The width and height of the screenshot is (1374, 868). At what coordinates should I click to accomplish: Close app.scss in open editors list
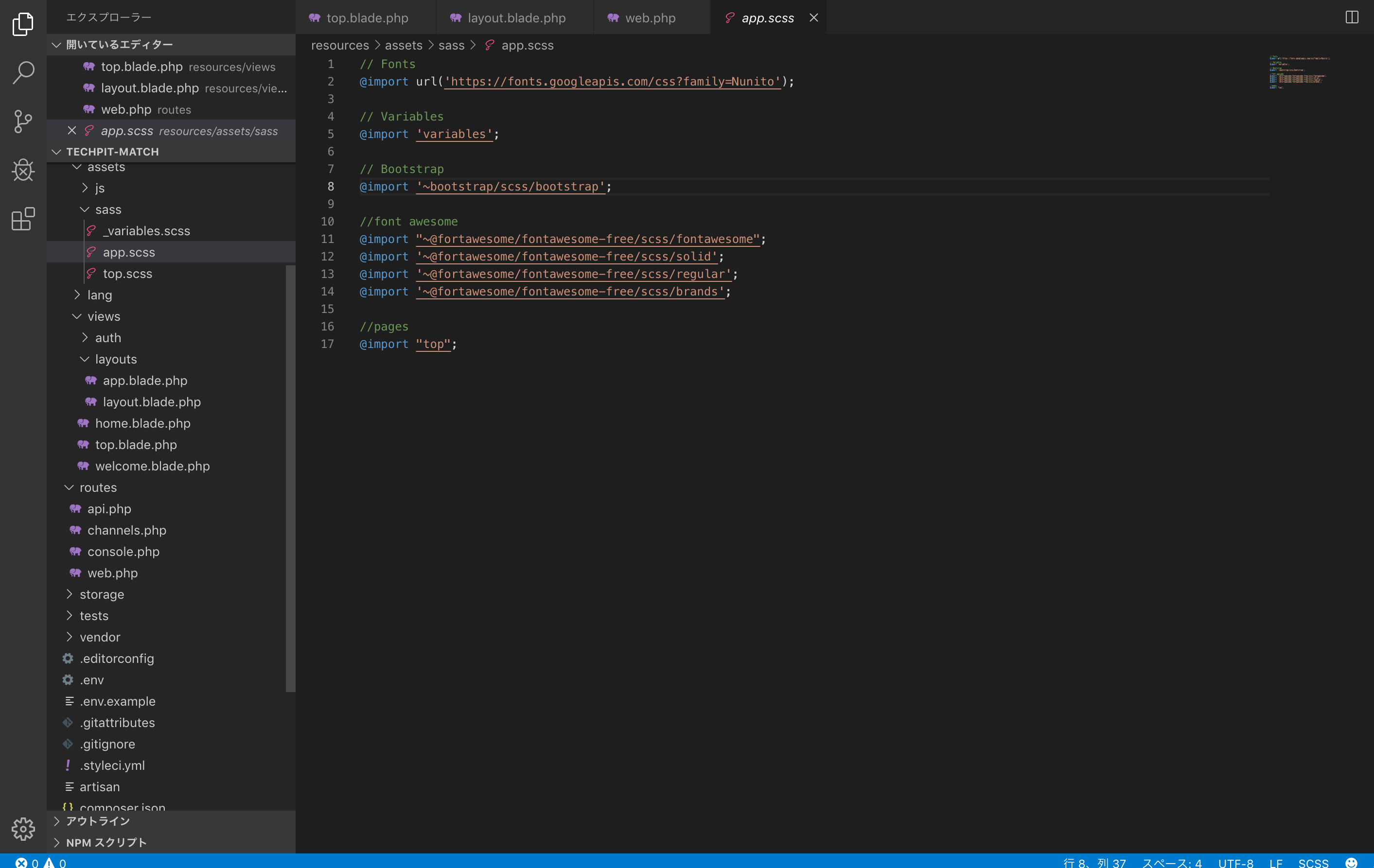coord(72,131)
